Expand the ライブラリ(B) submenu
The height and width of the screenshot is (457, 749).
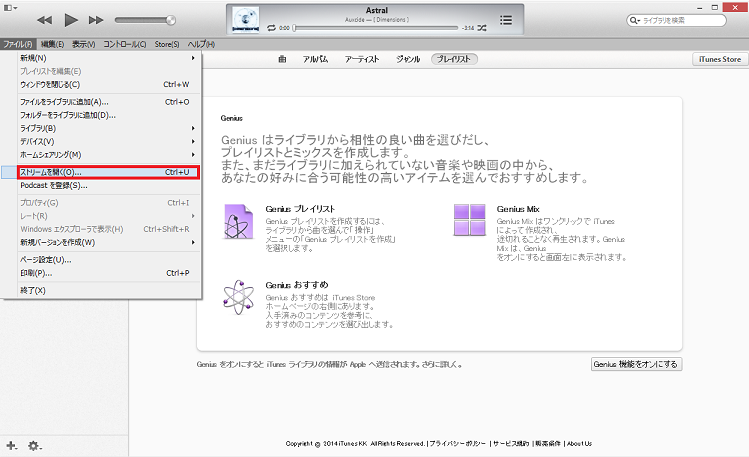(x=108, y=128)
